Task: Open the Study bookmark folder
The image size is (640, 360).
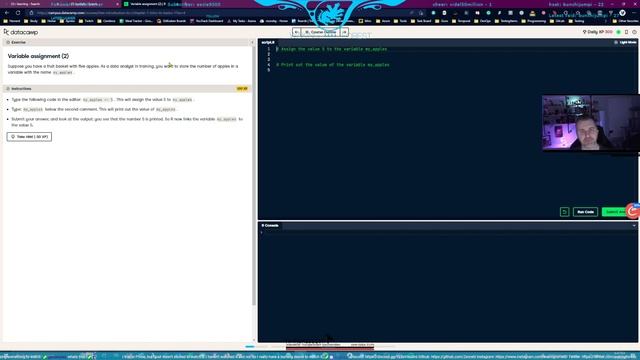Action: tap(31, 21)
